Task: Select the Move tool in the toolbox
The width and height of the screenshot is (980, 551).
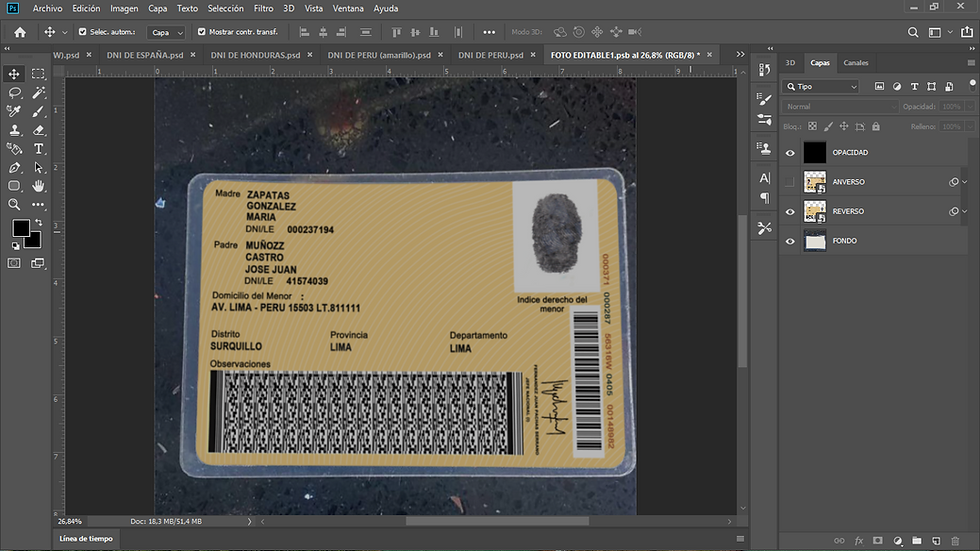Action: click(x=14, y=74)
